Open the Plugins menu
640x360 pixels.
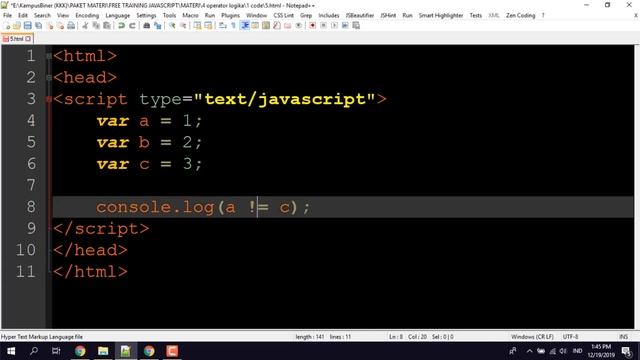click(x=230, y=15)
